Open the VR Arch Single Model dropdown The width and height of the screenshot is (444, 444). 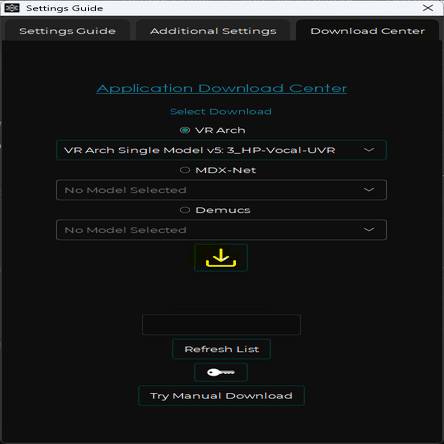click(221, 150)
